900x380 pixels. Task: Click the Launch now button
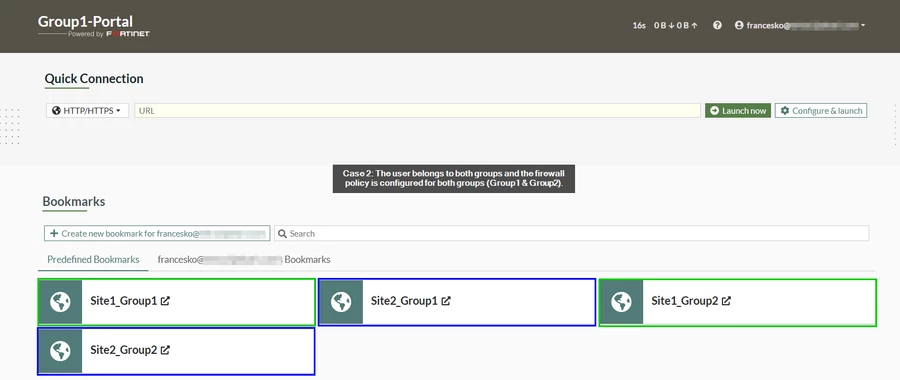(738, 111)
